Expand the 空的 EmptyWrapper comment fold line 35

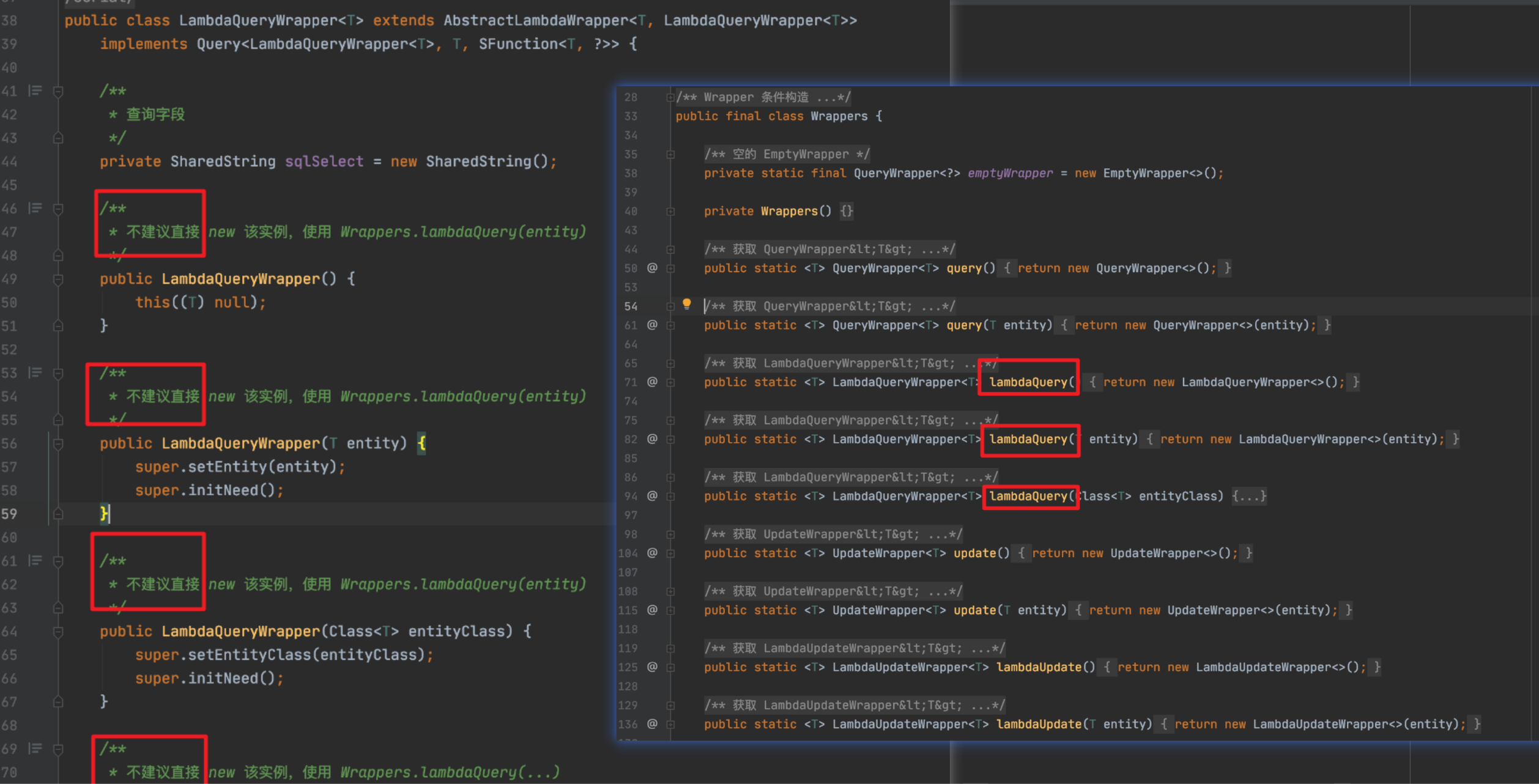pyautogui.click(x=670, y=154)
